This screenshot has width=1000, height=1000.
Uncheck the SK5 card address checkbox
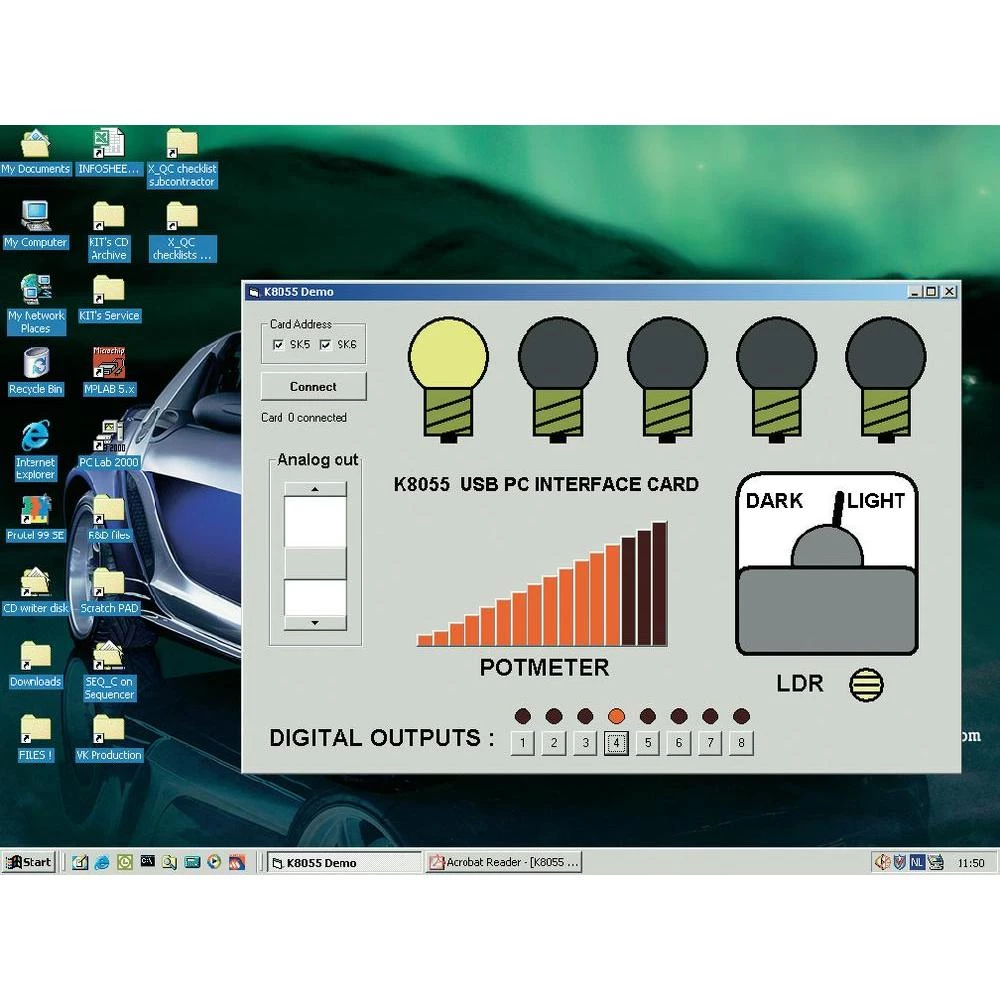coord(278,344)
